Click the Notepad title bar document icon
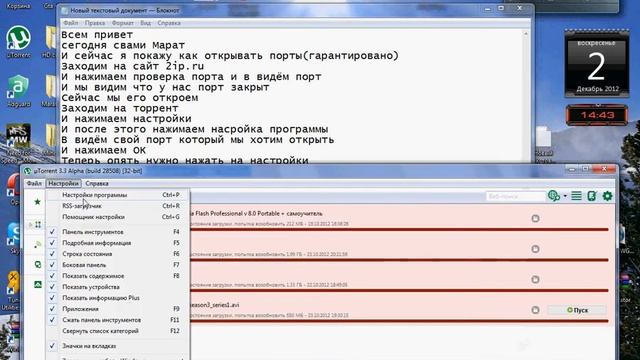This screenshot has height=360, width=640. tap(65, 11)
